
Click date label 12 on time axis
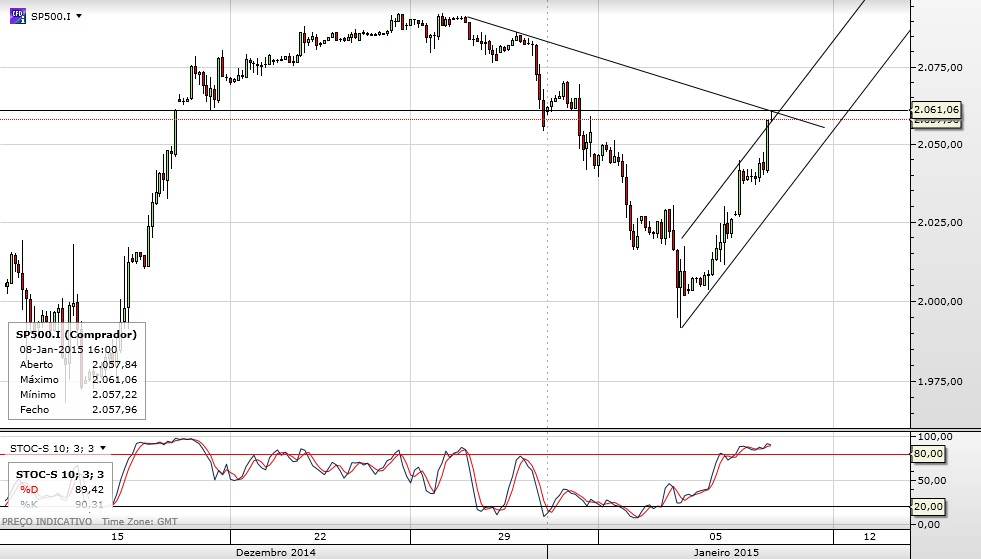[x=869, y=536]
